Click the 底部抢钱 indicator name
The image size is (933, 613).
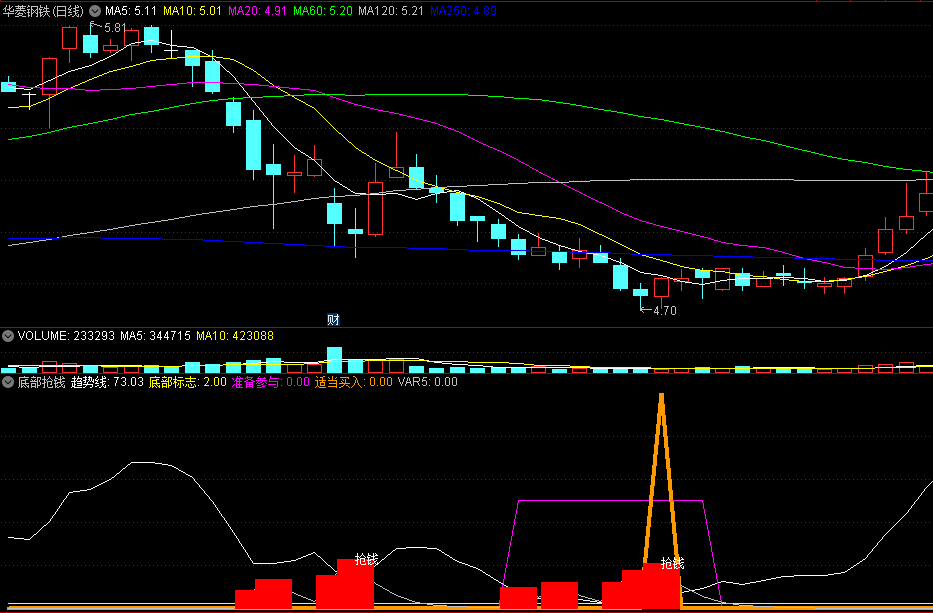[41, 382]
